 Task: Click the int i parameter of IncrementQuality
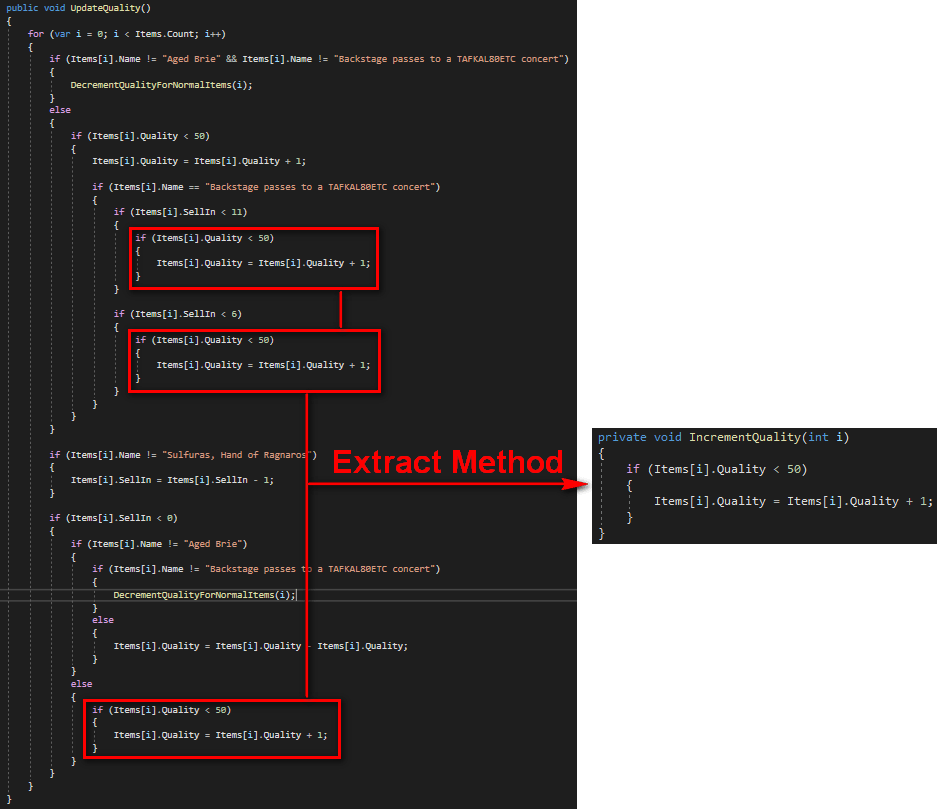coord(825,437)
